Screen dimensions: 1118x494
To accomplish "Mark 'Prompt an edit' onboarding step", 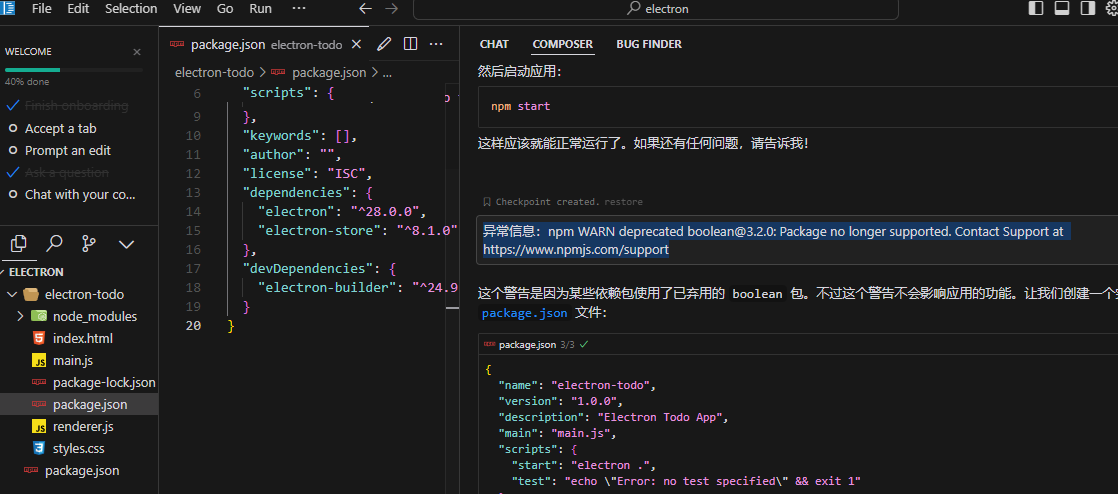I will coord(14,150).
